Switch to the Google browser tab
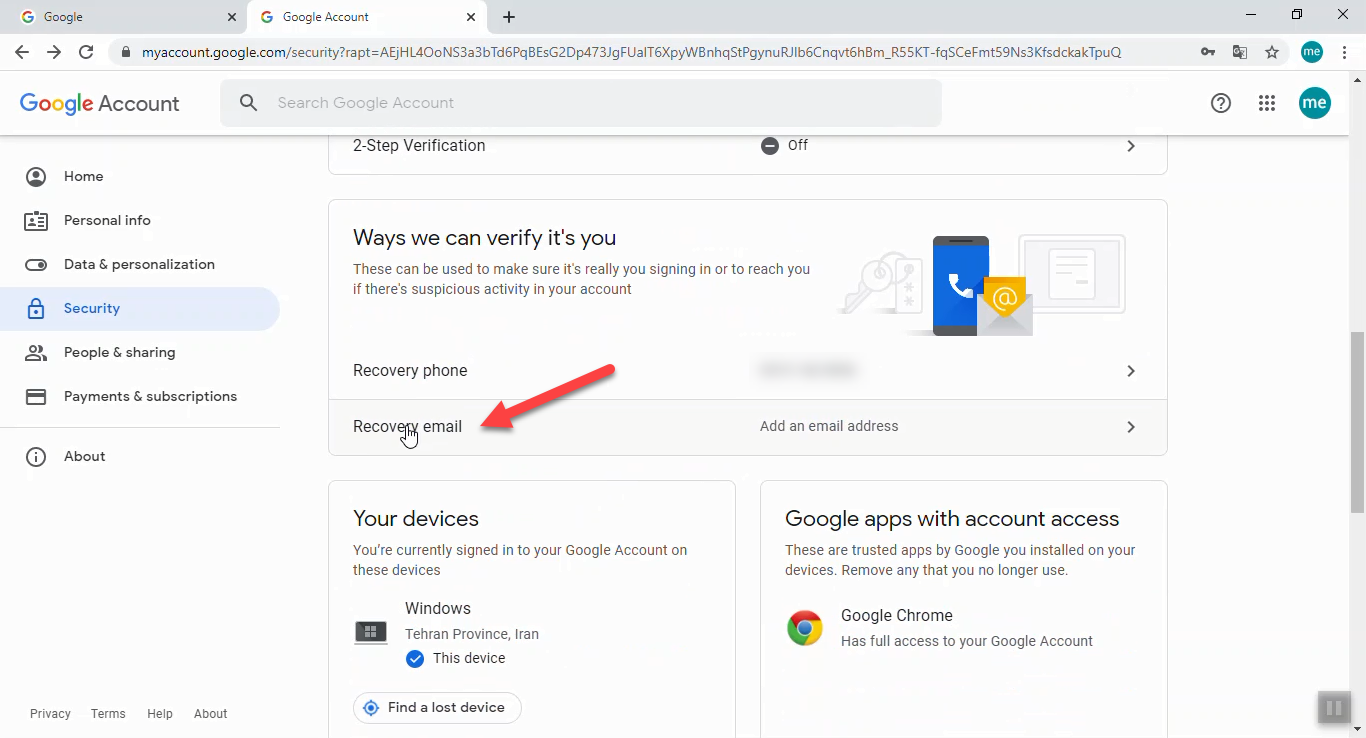 (x=120, y=16)
